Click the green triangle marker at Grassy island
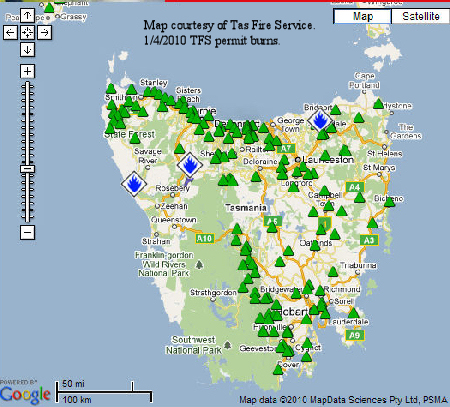The image size is (450, 407). click(x=49, y=7)
